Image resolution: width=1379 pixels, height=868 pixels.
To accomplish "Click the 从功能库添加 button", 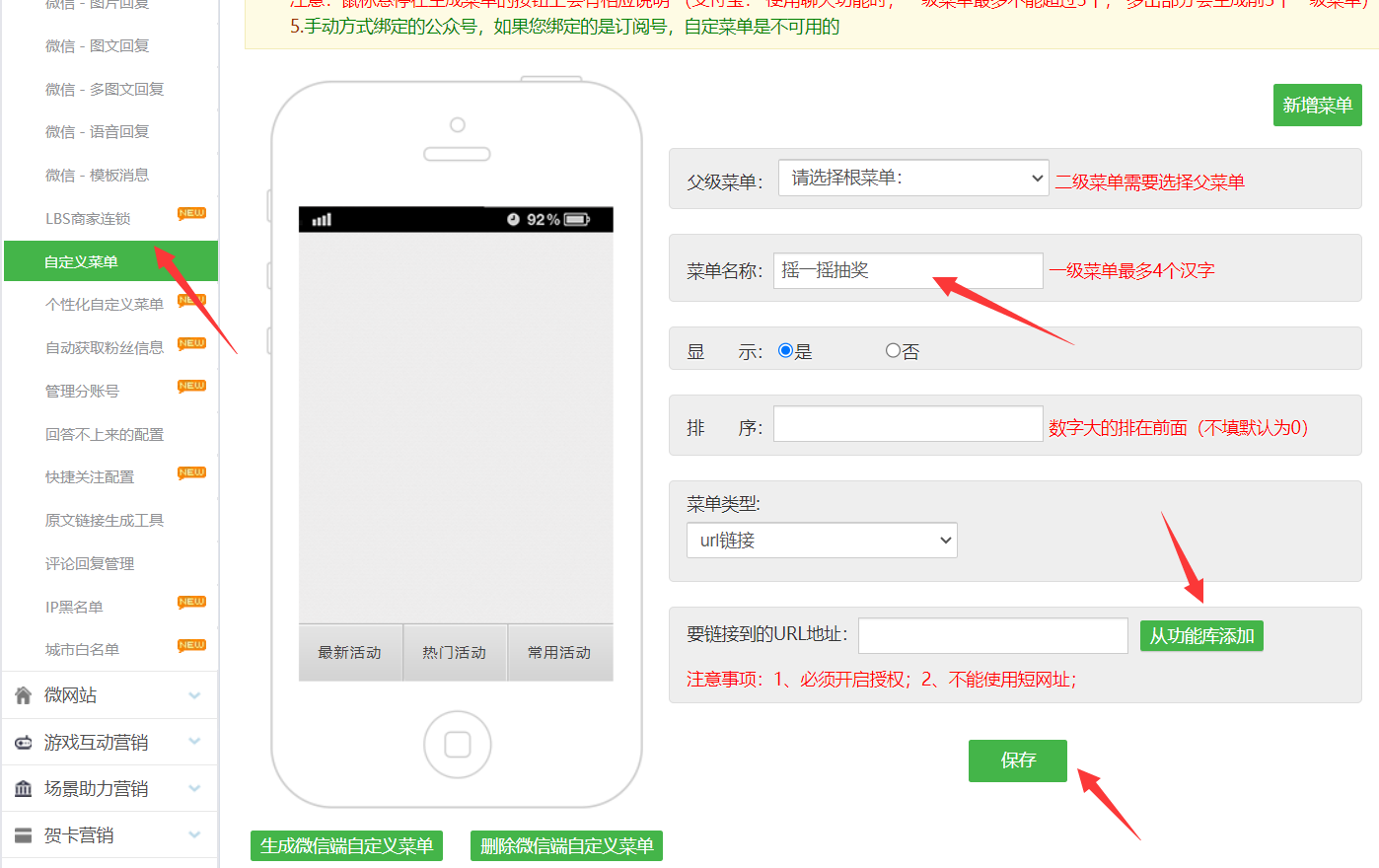I will (1200, 636).
